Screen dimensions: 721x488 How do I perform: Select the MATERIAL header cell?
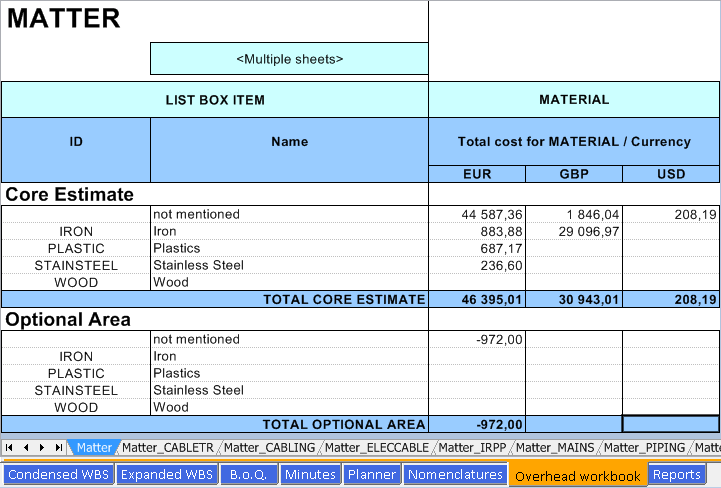pyautogui.click(x=574, y=100)
